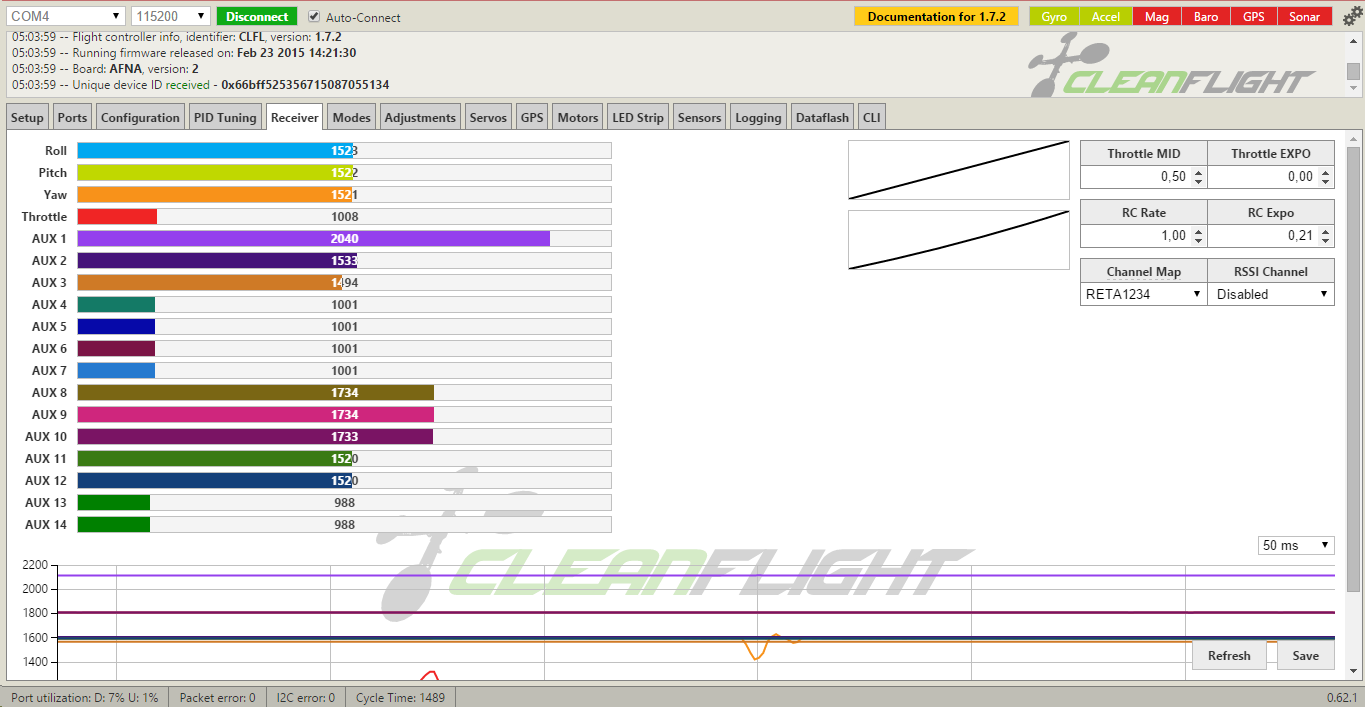Click the Mag sensor indicator
Screen dimensions: 1365x707
(x=1157, y=17)
